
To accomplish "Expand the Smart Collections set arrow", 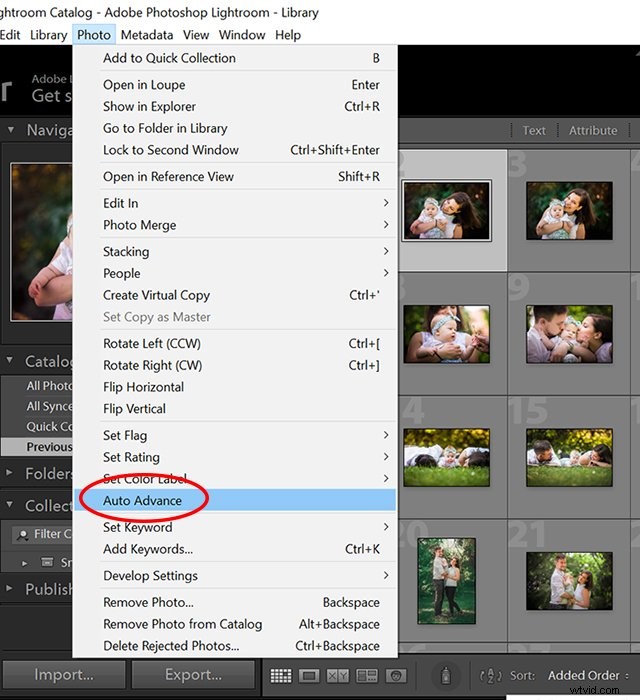I will 25,563.
